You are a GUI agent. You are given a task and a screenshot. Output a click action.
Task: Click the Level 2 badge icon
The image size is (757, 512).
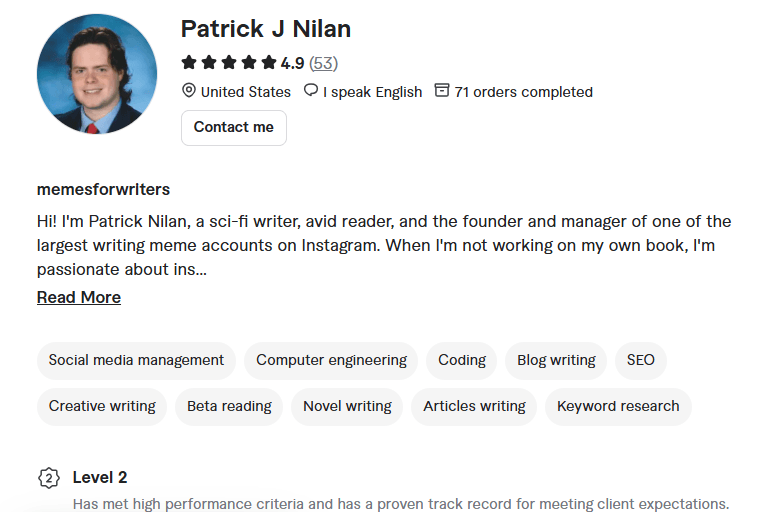[48, 478]
